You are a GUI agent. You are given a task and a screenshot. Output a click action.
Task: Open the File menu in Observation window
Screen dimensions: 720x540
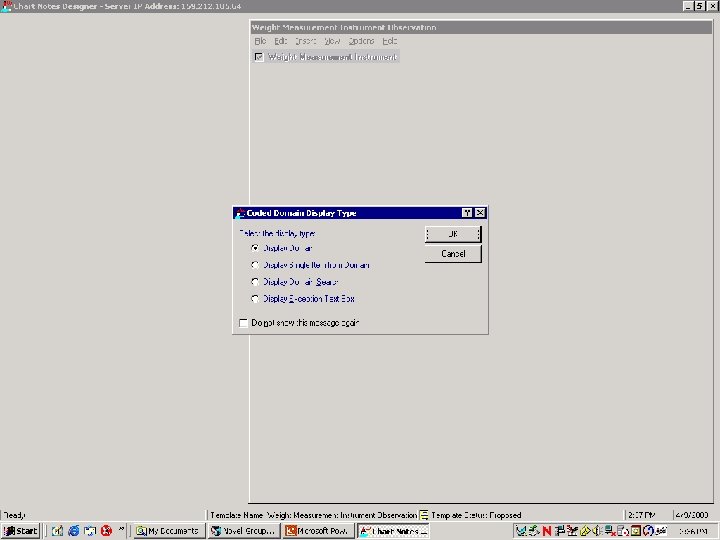click(x=260, y=41)
